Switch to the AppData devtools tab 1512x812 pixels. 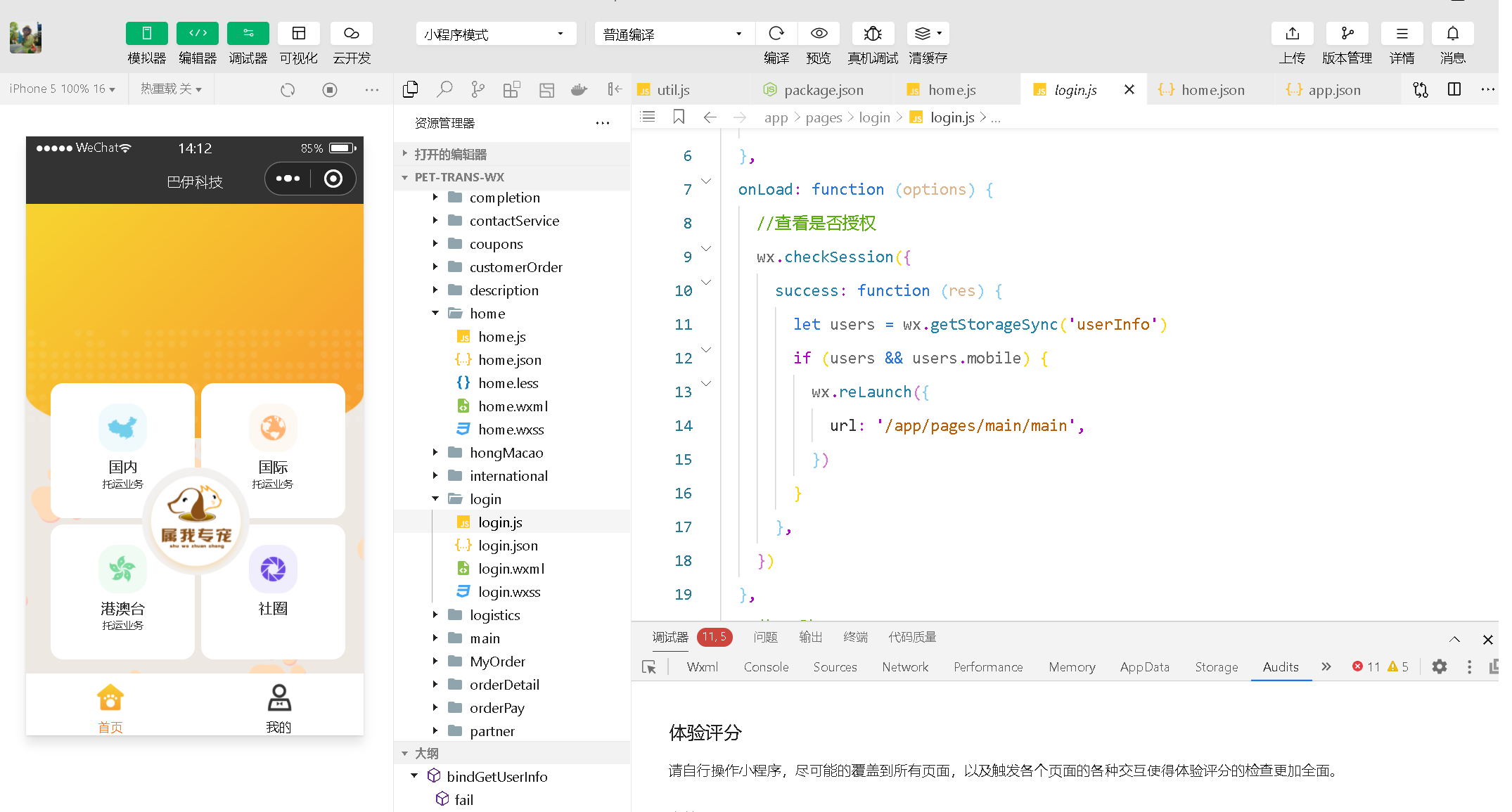[x=1144, y=667]
